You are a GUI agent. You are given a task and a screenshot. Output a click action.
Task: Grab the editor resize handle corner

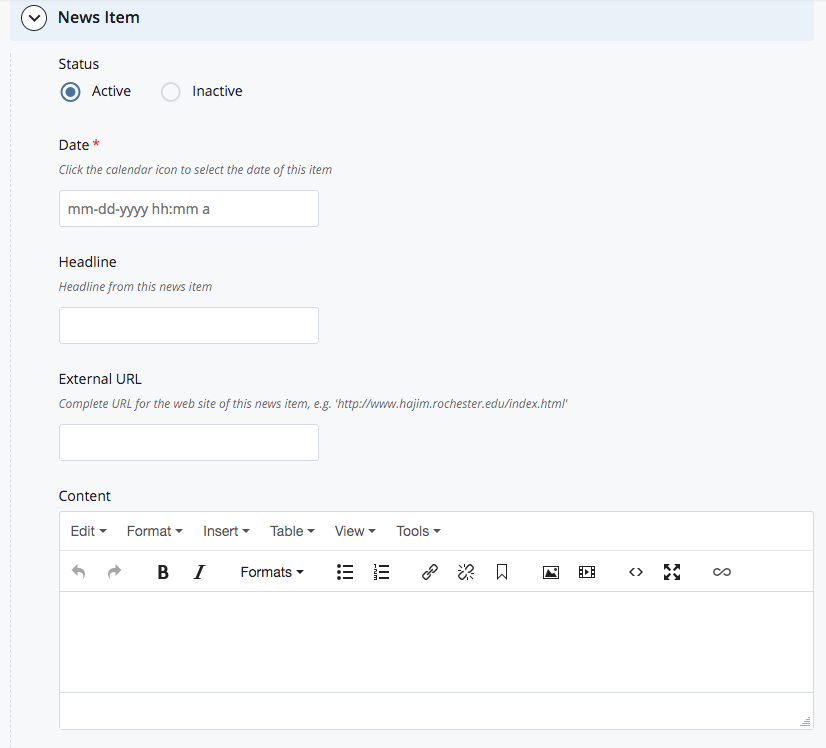pos(805,722)
